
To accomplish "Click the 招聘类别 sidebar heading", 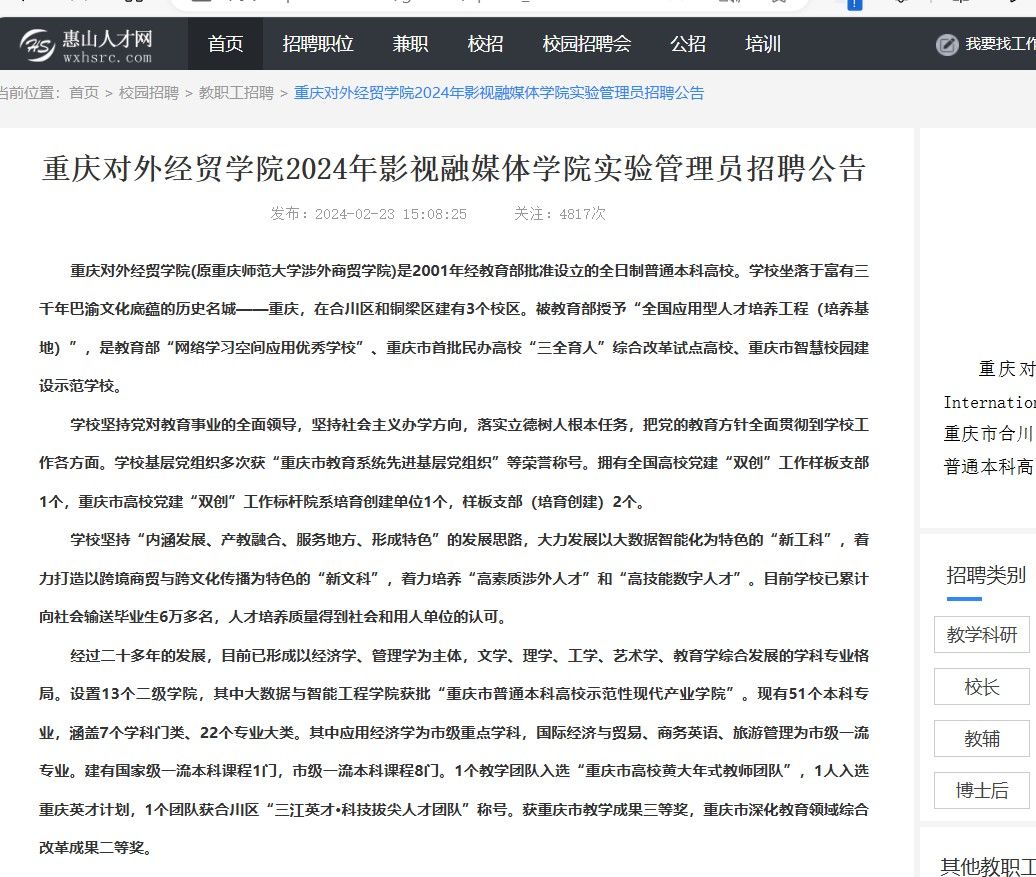I will tap(986, 575).
